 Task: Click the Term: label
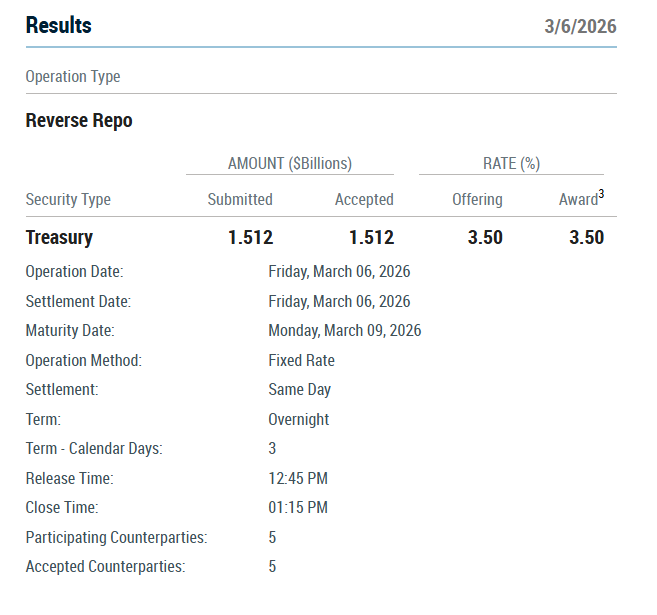coord(43,420)
